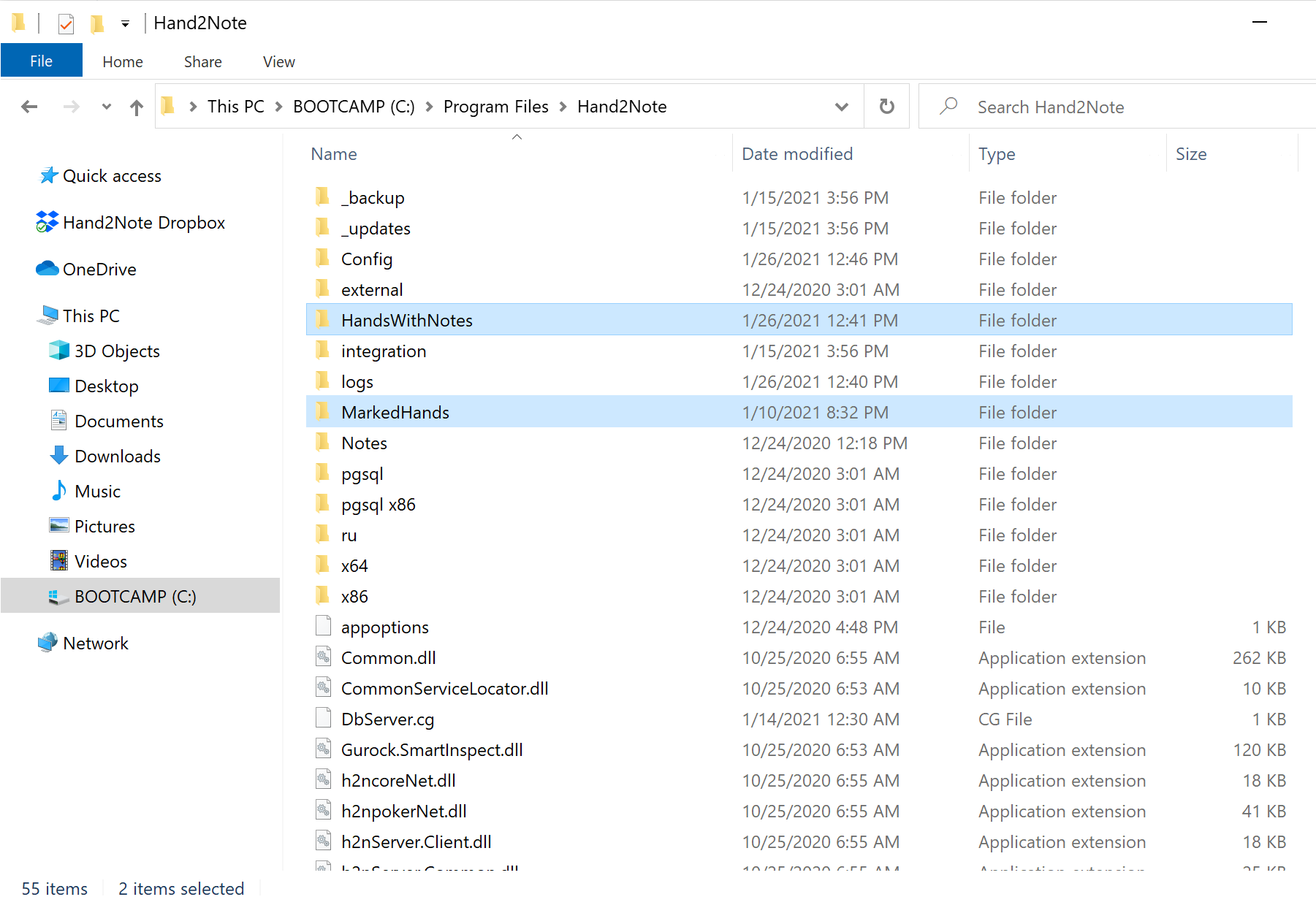Click the Properties checkmark icon in title bar

[66, 23]
